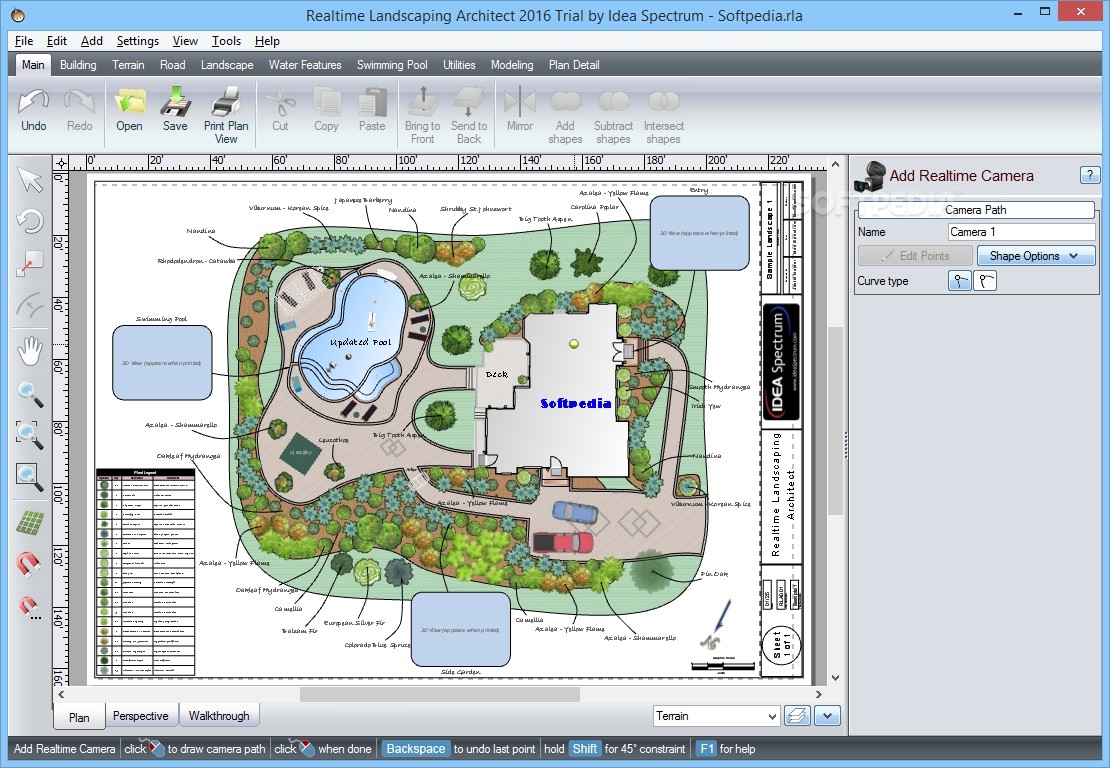Click the Undo icon in the ribbon
This screenshot has height=768, width=1110.
(33, 103)
